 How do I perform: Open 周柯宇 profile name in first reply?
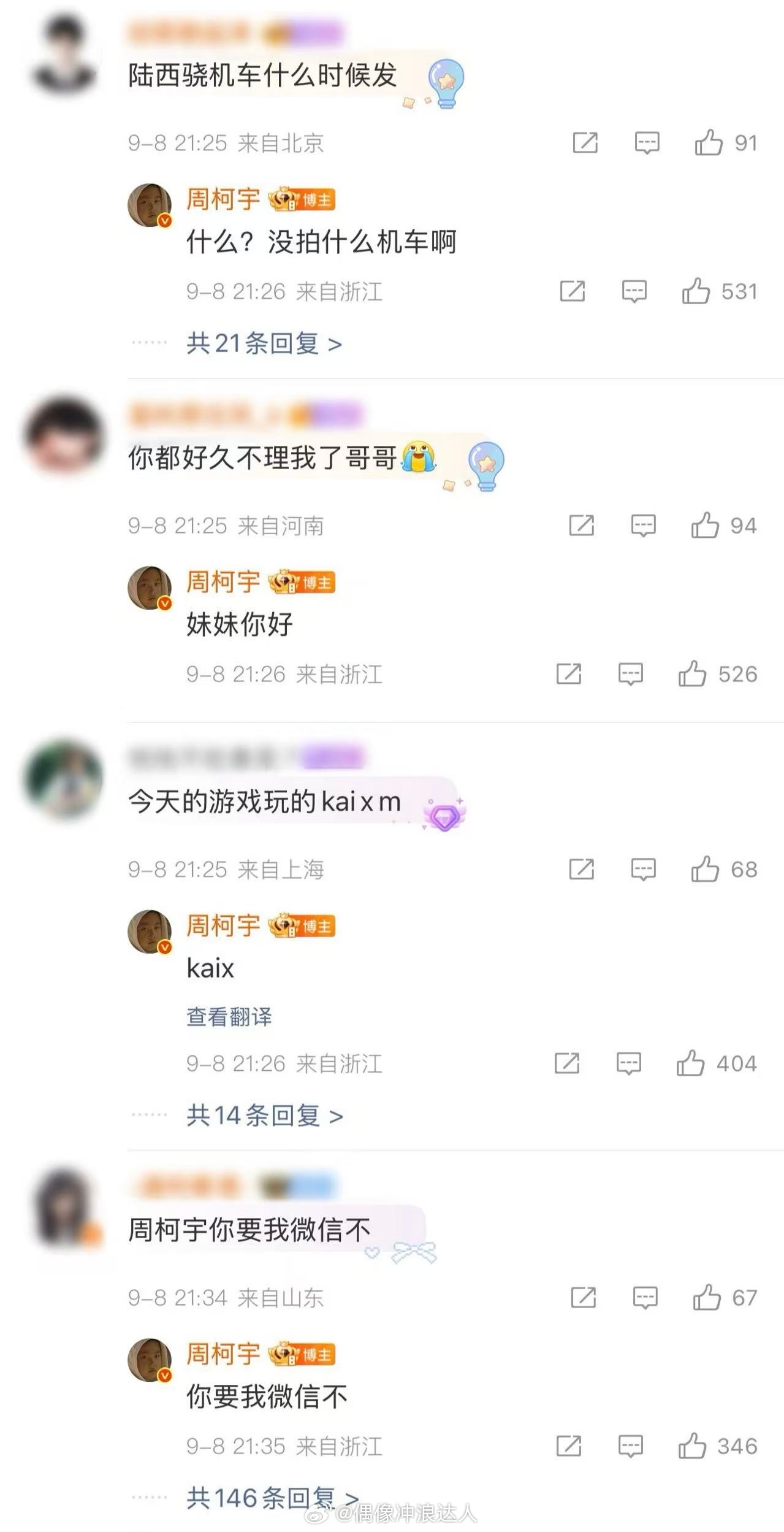tap(224, 199)
